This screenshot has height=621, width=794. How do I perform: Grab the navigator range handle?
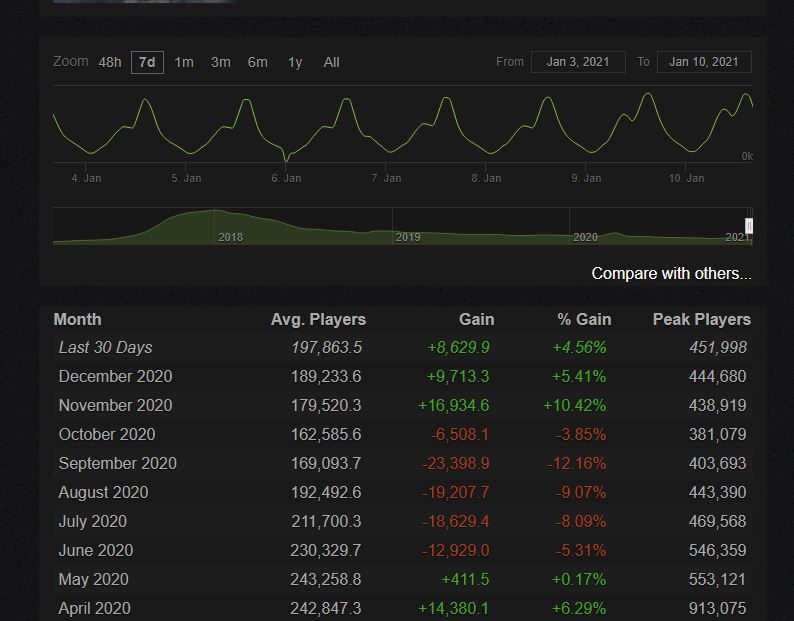coord(749,226)
